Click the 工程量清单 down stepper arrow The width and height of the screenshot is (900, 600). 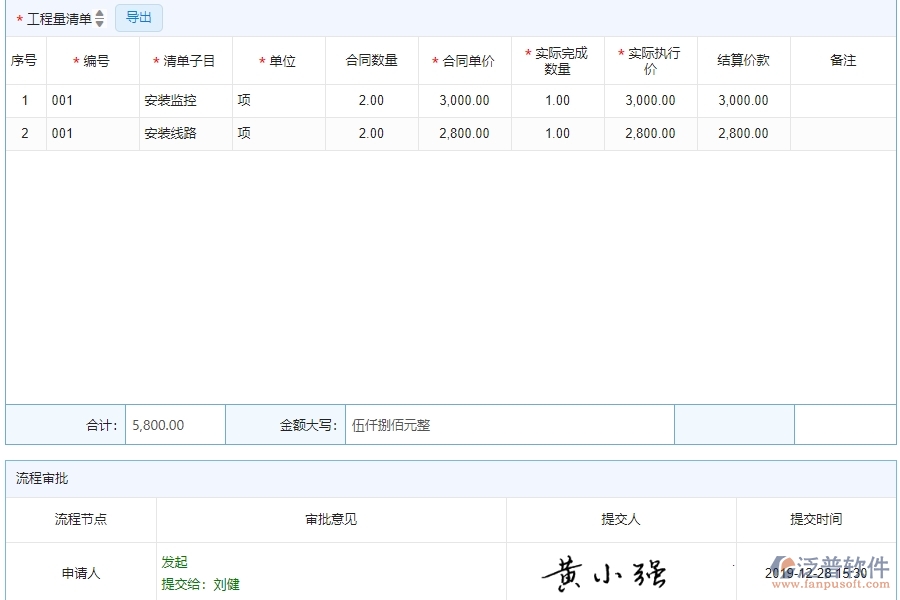tap(100, 21)
